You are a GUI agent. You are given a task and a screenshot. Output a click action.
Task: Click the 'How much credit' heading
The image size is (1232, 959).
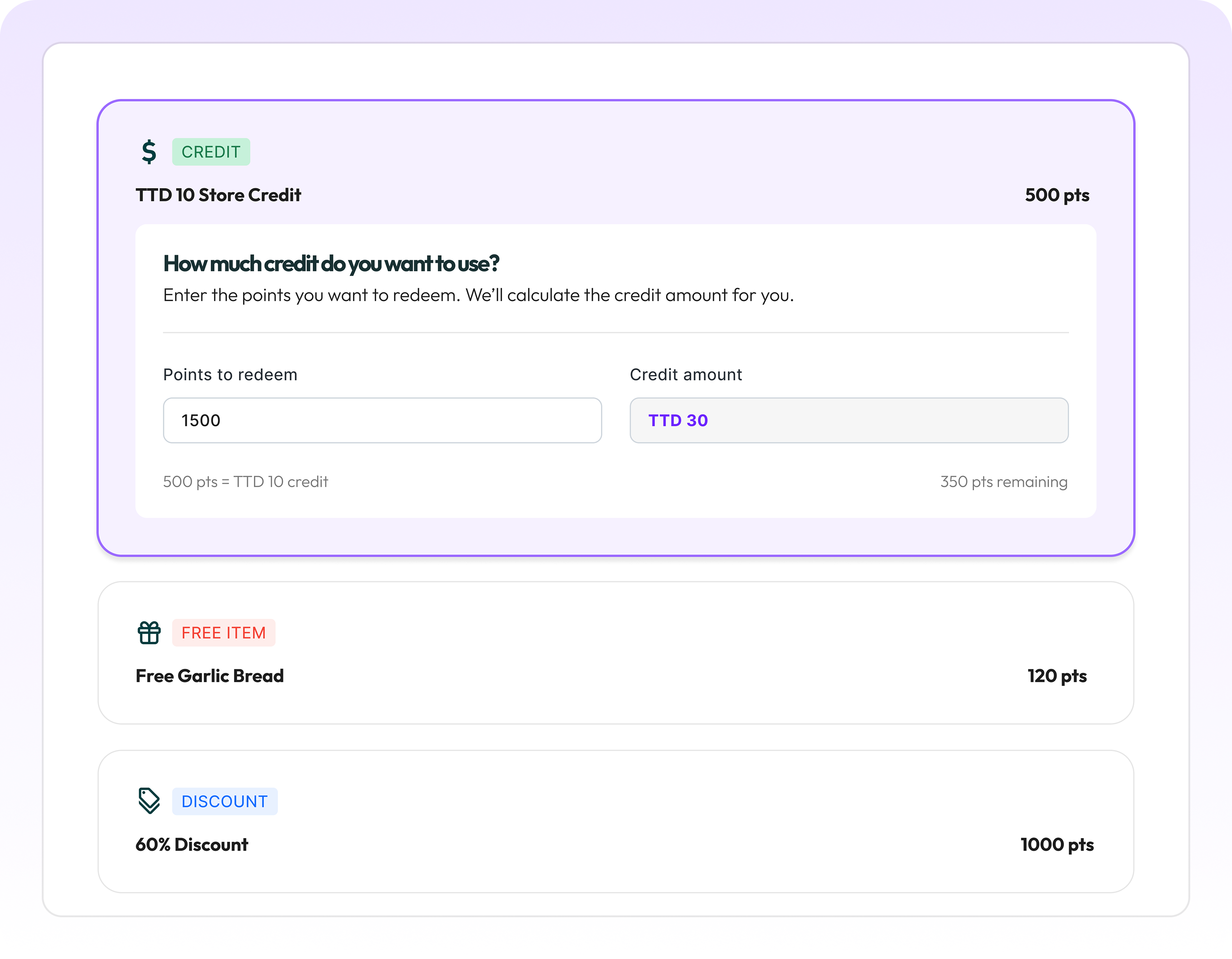pos(331,264)
